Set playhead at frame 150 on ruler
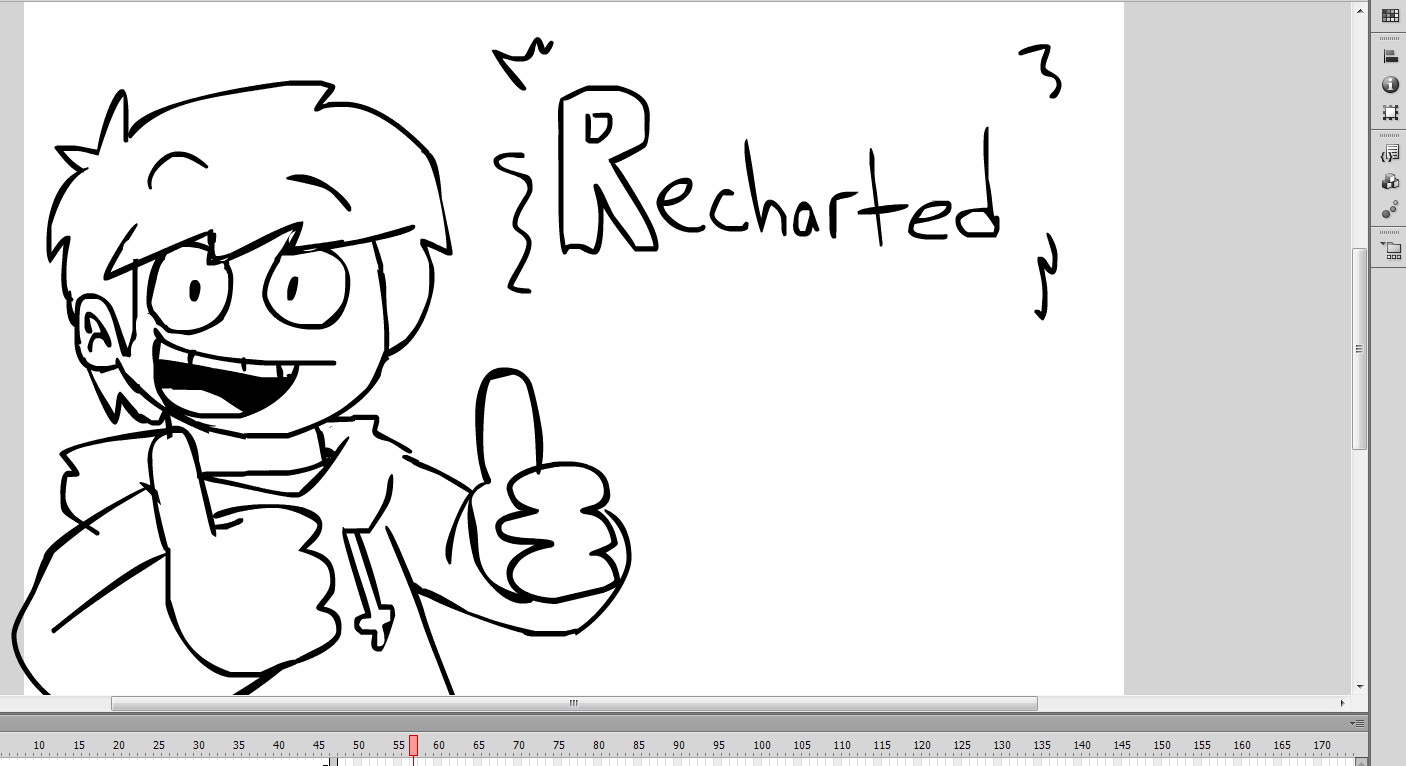The height and width of the screenshot is (766, 1406). pos(1162,745)
